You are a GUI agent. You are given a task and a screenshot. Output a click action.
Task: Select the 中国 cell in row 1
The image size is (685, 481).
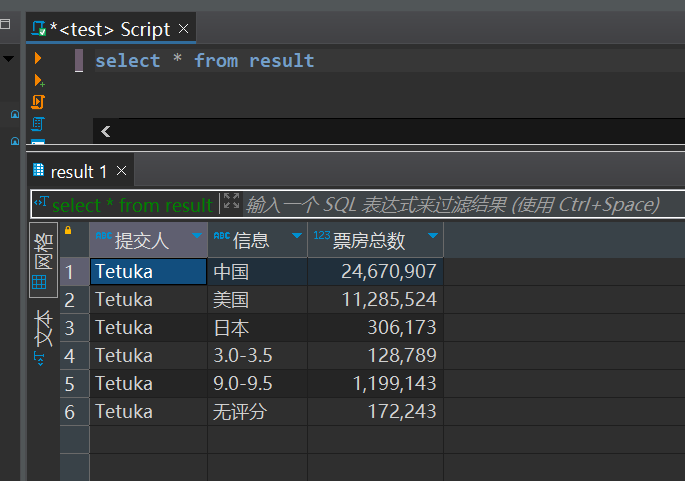tap(257, 272)
